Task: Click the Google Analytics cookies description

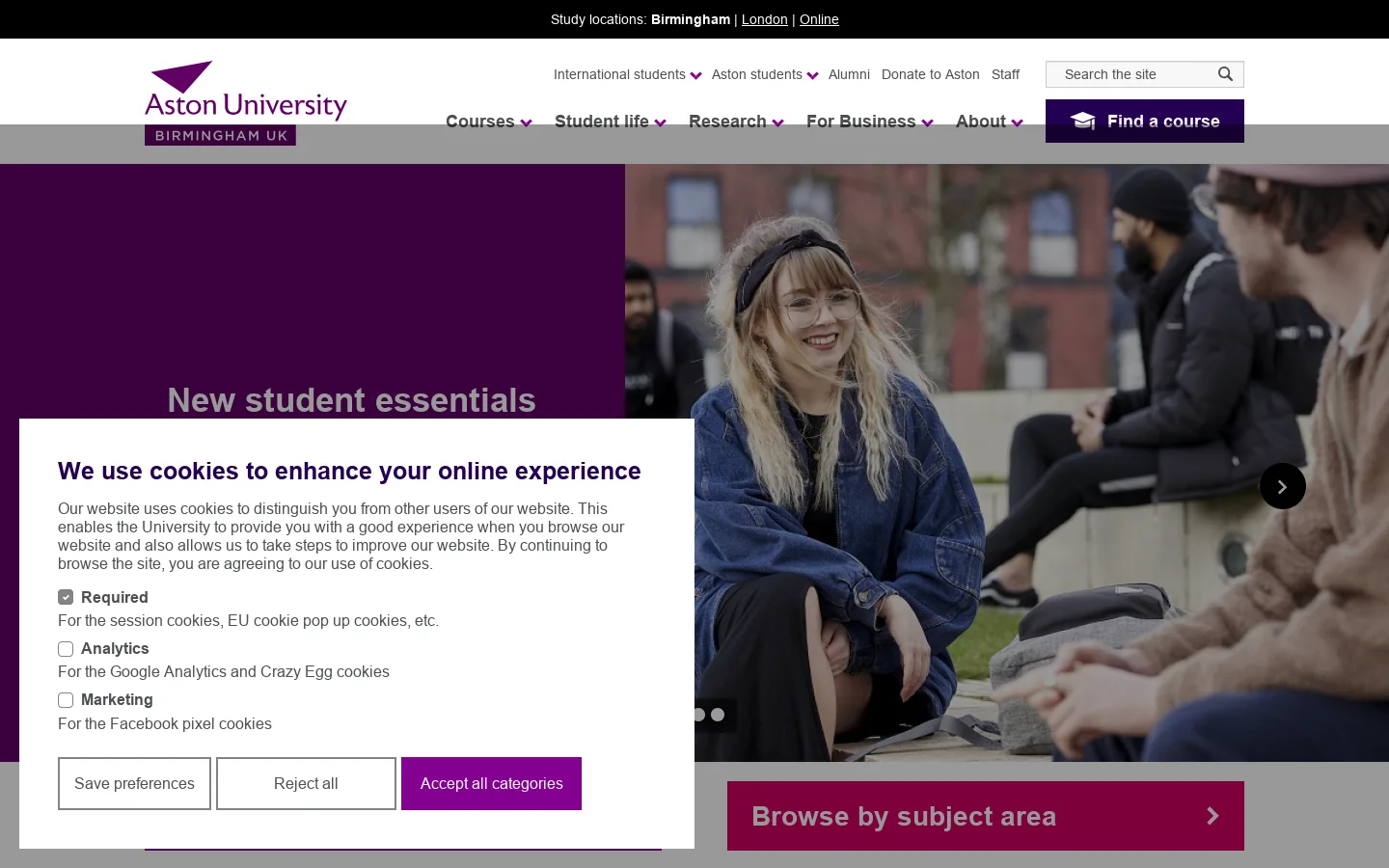Action: pyautogui.click(x=224, y=671)
